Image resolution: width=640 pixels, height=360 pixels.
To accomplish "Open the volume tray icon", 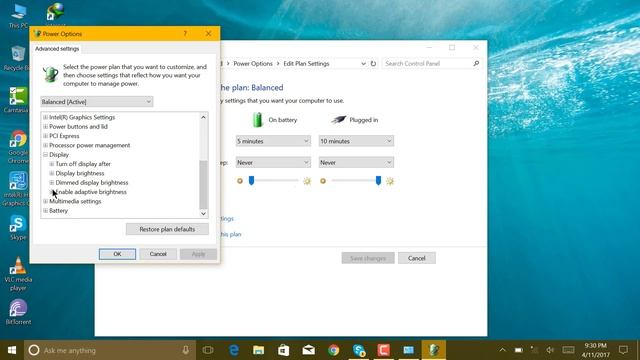I will (550, 350).
